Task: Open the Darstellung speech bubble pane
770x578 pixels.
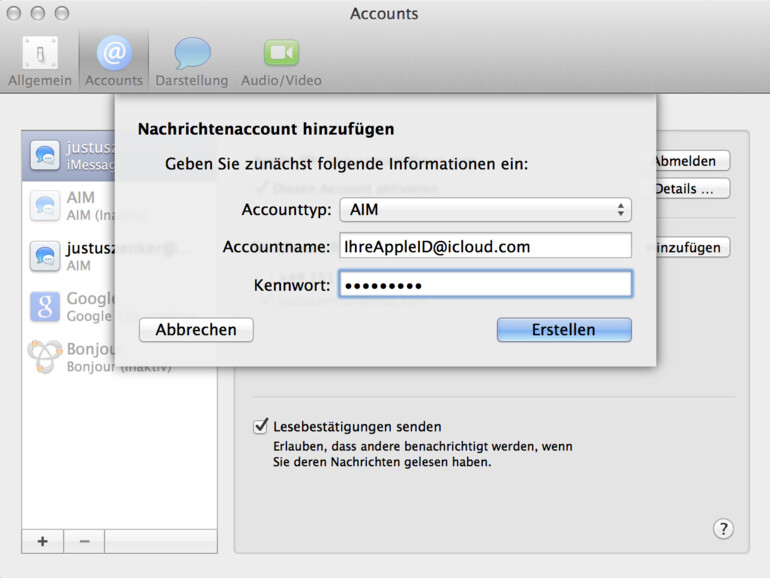Action: pyautogui.click(x=192, y=61)
